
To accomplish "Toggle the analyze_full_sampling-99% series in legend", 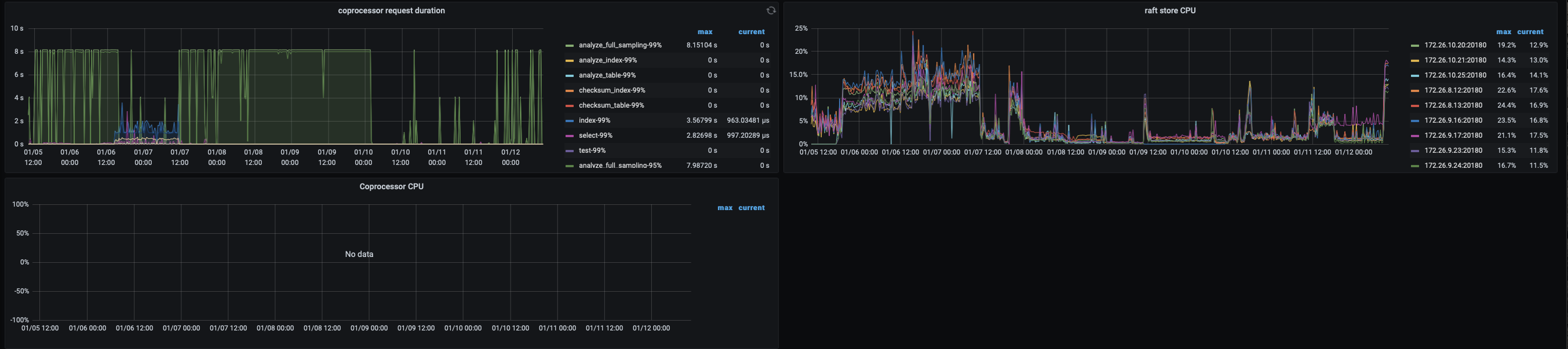I will point(619,45).
